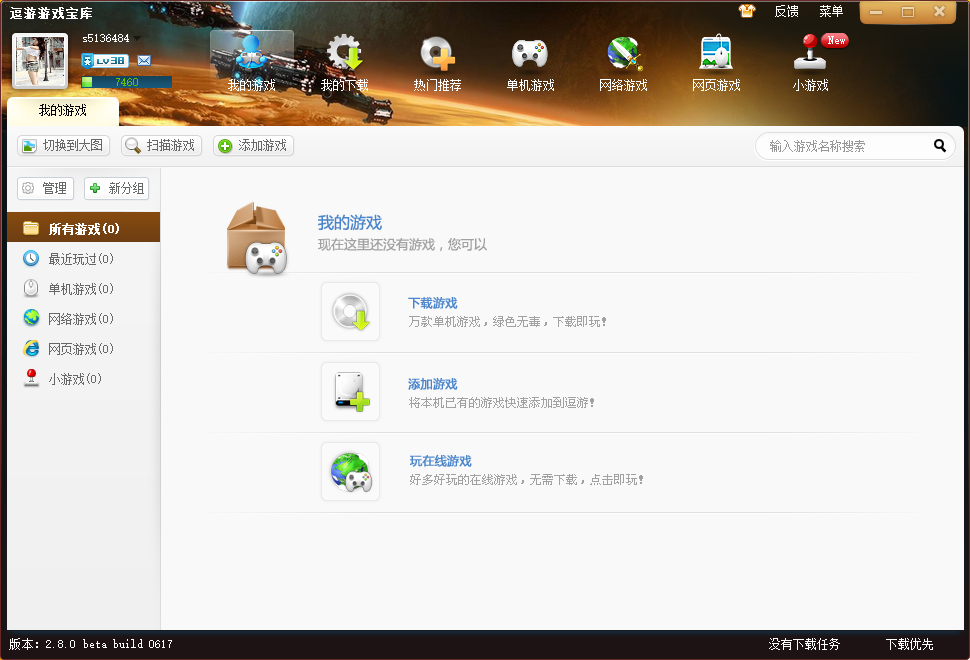Open the 反馈 feedback menu
This screenshot has height=660, width=970.
click(786, 11)
